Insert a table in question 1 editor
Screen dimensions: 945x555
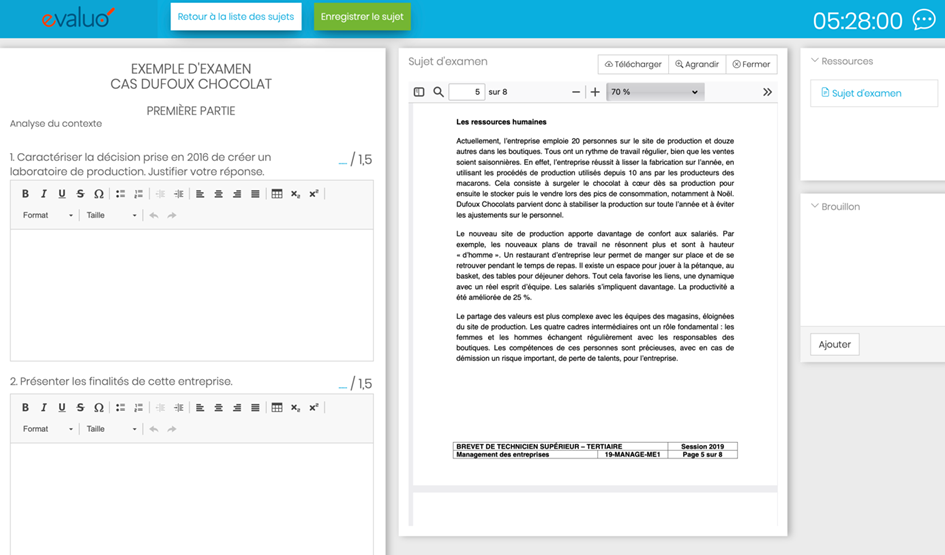coord(277,194)
